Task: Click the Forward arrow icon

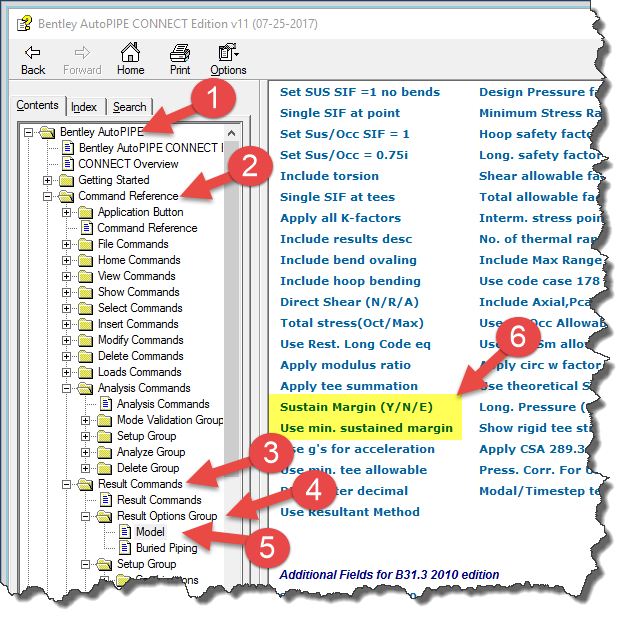Action: tap(82, 52)
